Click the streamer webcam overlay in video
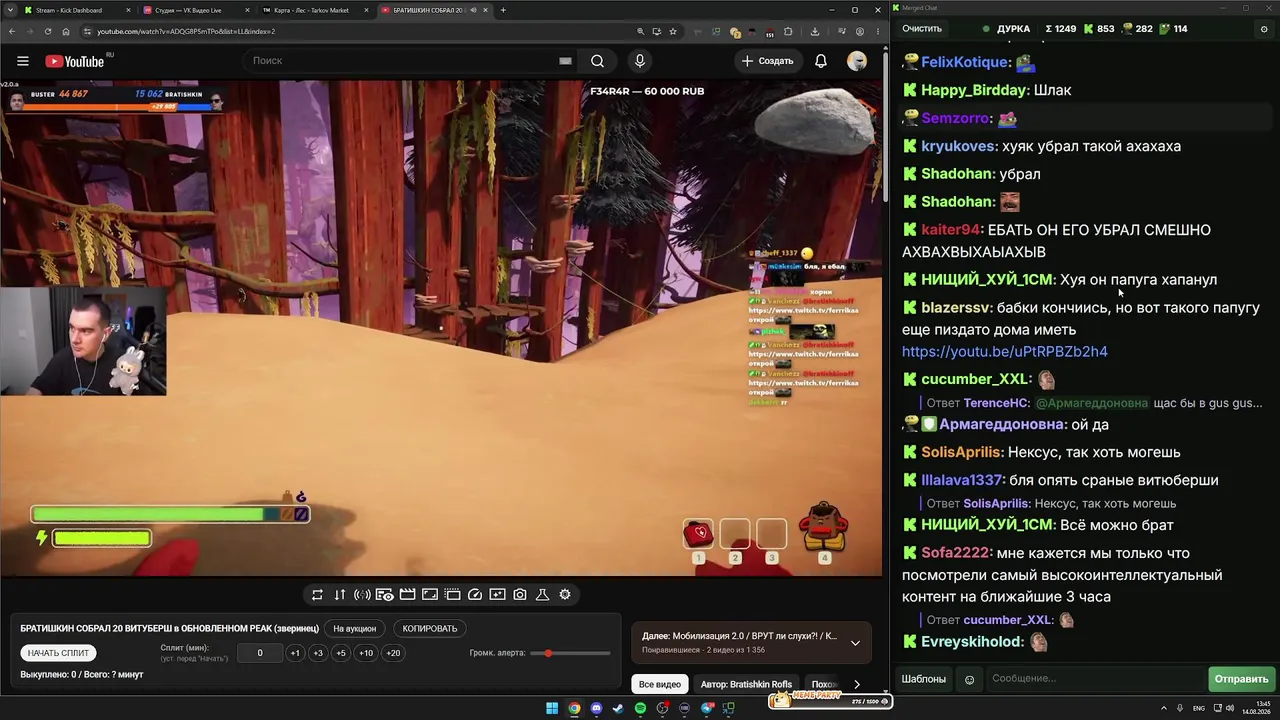Screen dimensions: 1280x720 [x=83, y=341]
